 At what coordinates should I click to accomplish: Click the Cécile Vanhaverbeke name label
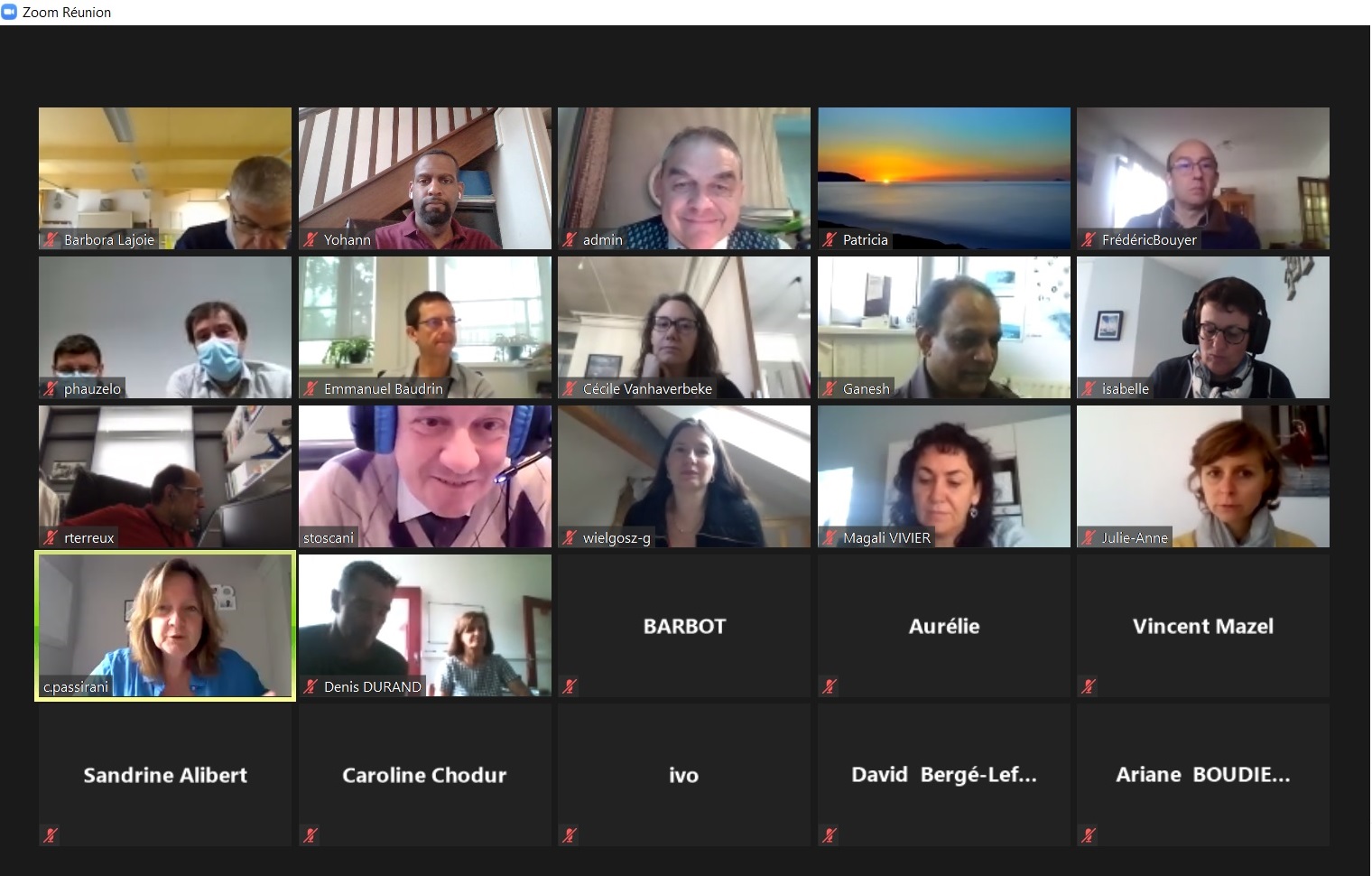point(647,388)
